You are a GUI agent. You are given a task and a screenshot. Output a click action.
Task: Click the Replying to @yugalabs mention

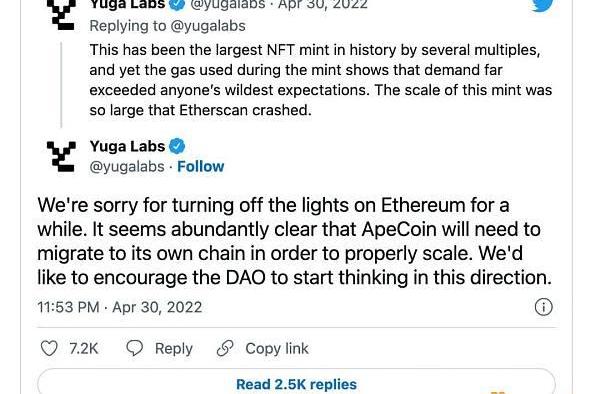(207, 26)
